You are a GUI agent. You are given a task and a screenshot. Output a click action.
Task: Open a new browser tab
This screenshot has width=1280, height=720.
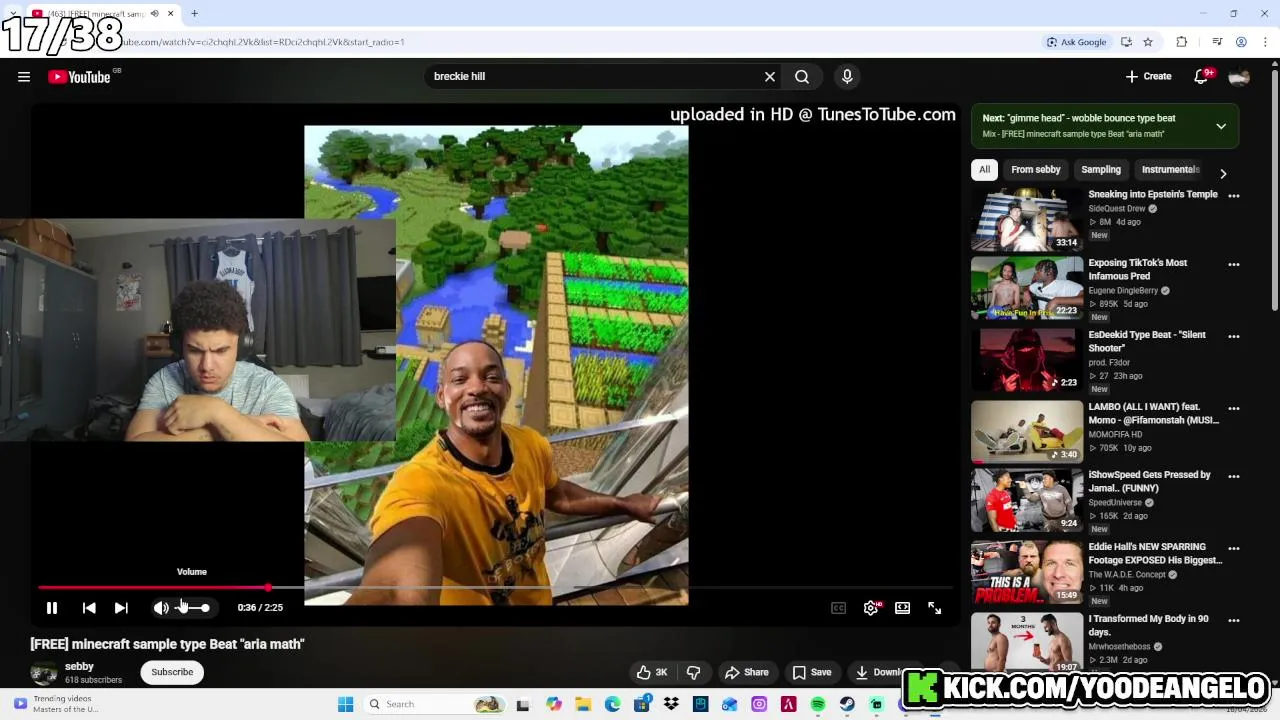[194, 14]
